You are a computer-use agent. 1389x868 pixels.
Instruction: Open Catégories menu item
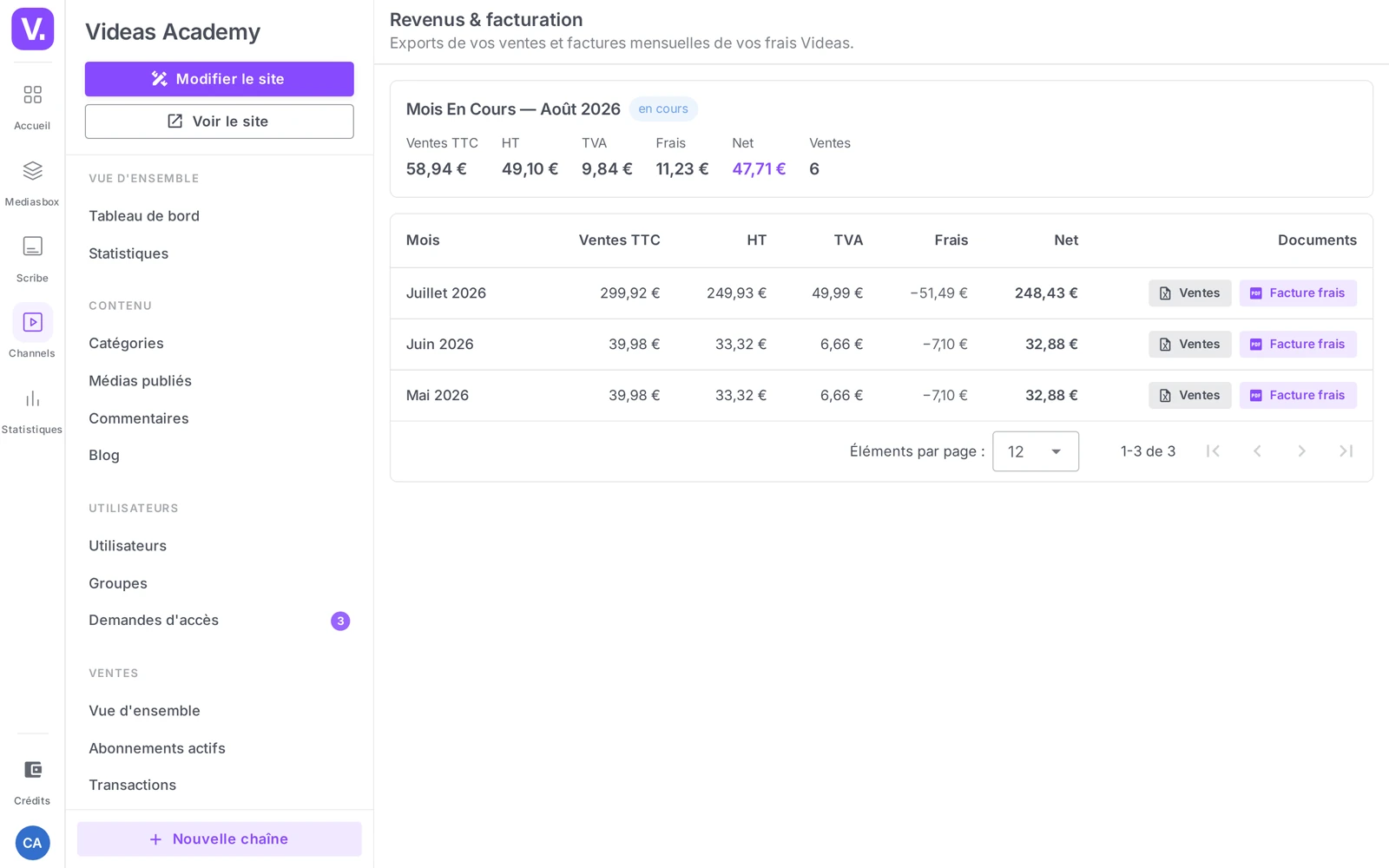pyautogui.click(x=126, y=344)
